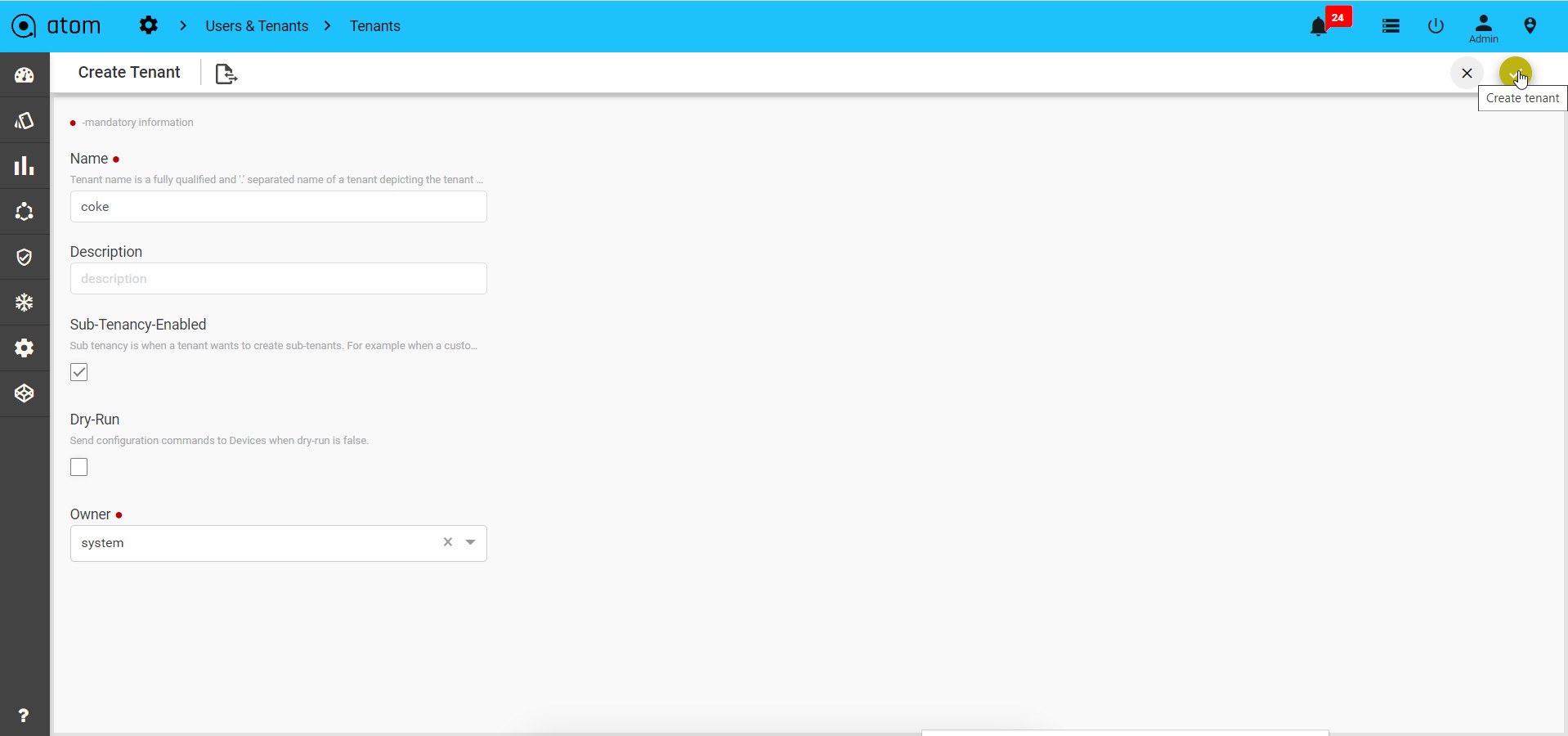Expand the Owner dropdown arrow
Viewport: 1568px width, 736px height.
coord(471,542)
